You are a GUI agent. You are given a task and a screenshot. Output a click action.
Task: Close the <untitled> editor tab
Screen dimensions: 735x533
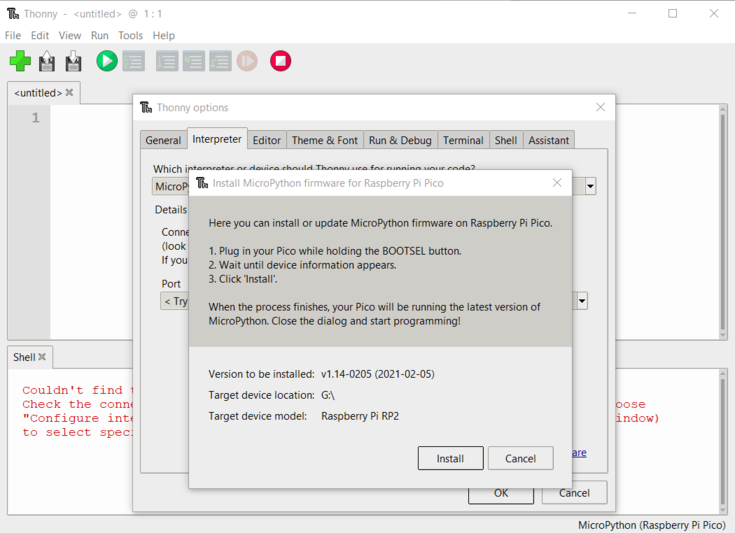point(69,92)
